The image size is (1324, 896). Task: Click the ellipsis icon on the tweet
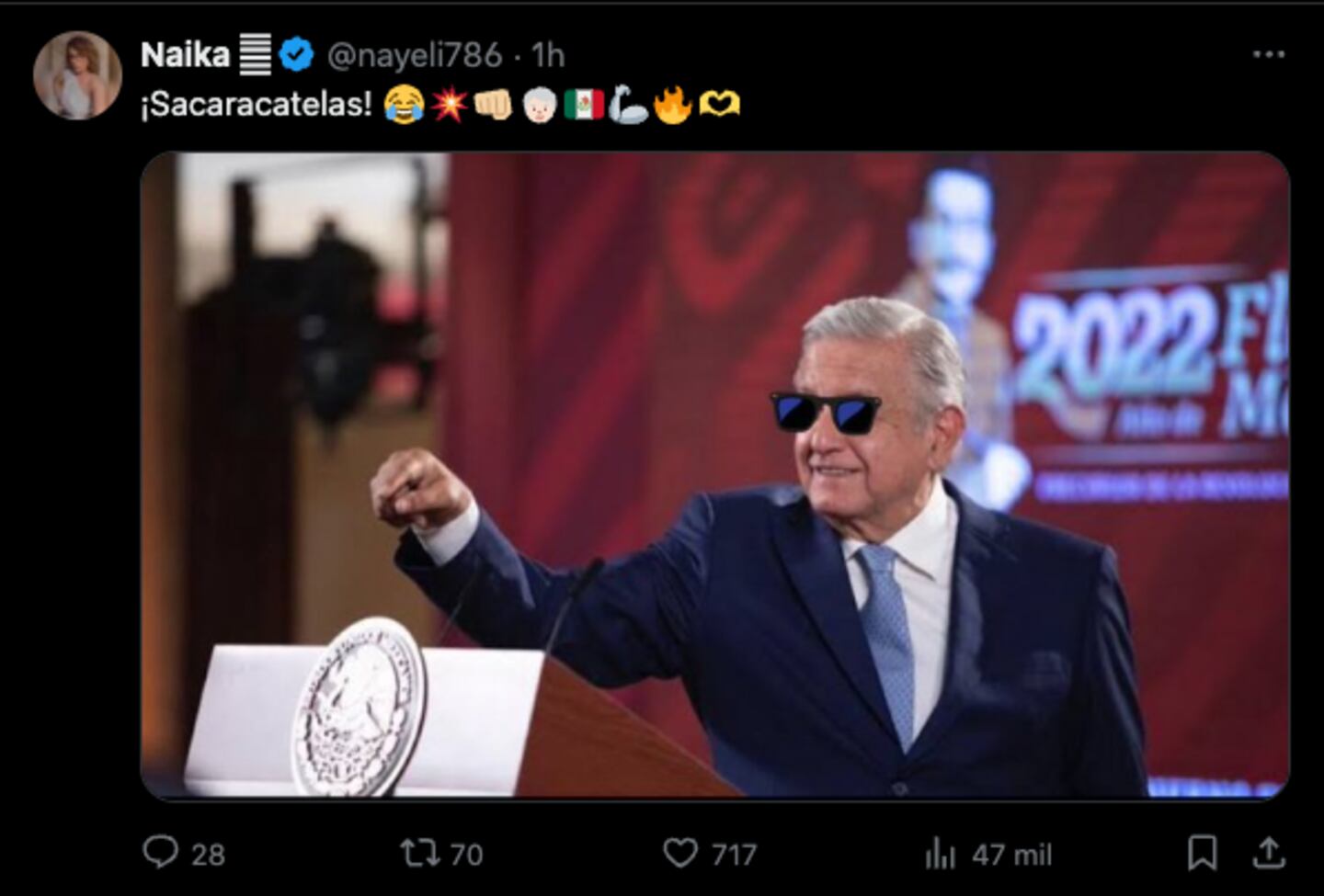point(1271,53)
